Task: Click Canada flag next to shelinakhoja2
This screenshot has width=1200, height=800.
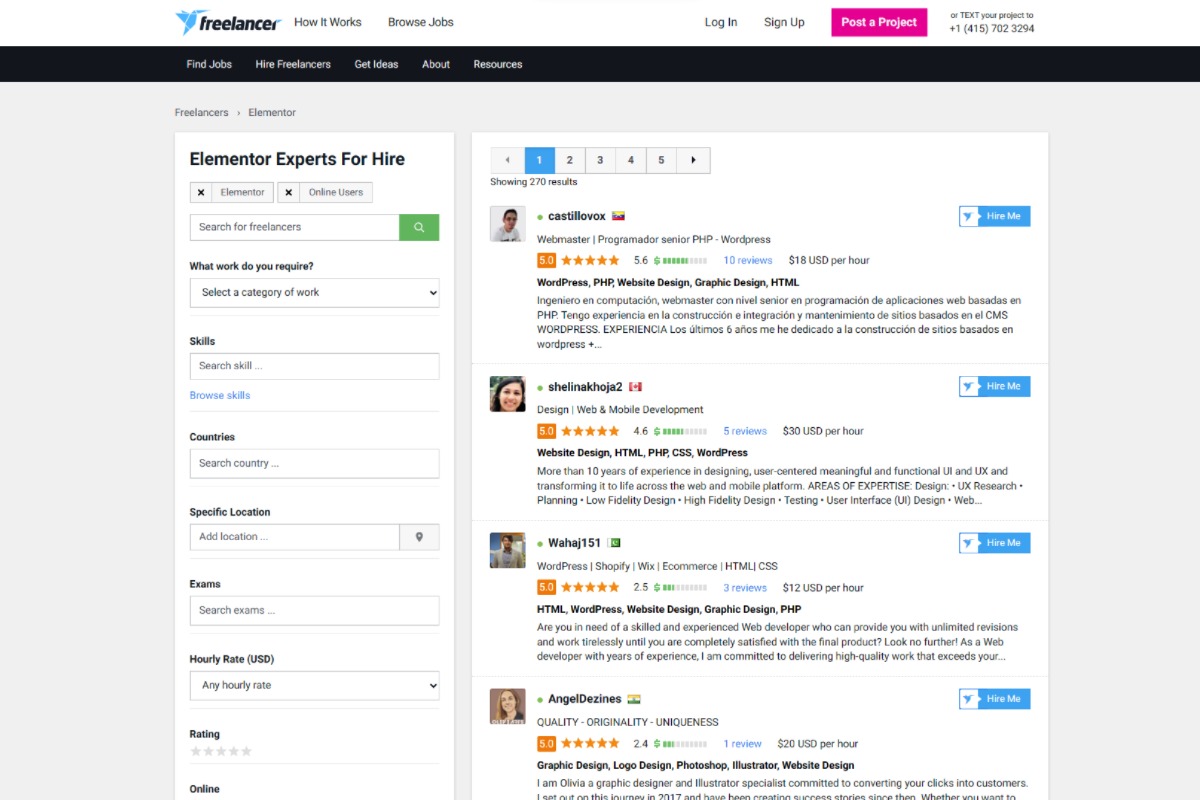Action: 635,387
